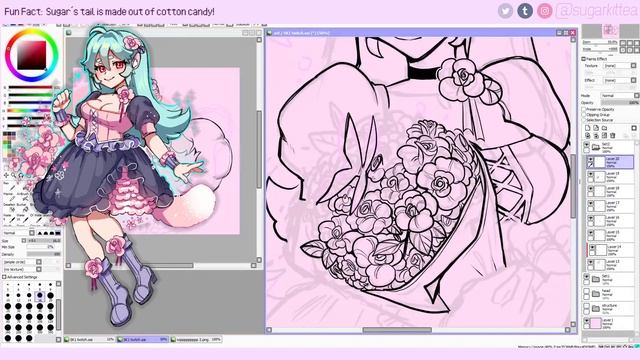Image resolution: width=640 pixels, height=360 pixels.
Task: Open the Tumblr social icon
Action: [525, 11]
